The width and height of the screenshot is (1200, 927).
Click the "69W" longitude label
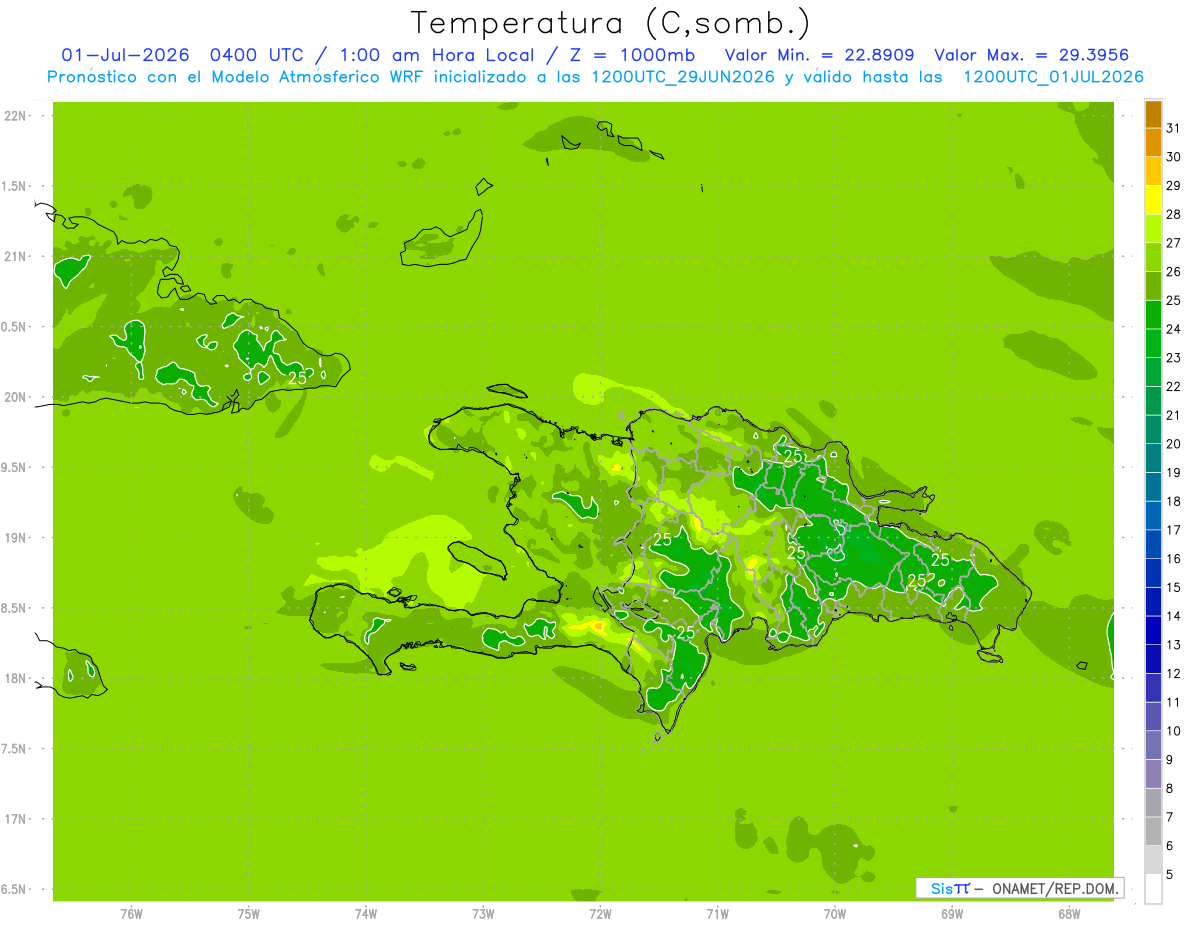coord(952,913)
